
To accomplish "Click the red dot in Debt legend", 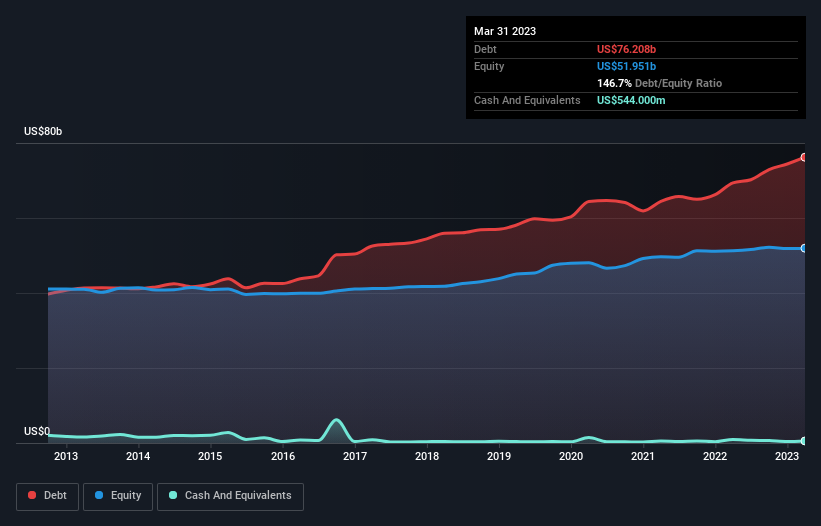I will [x=32, y=495].
